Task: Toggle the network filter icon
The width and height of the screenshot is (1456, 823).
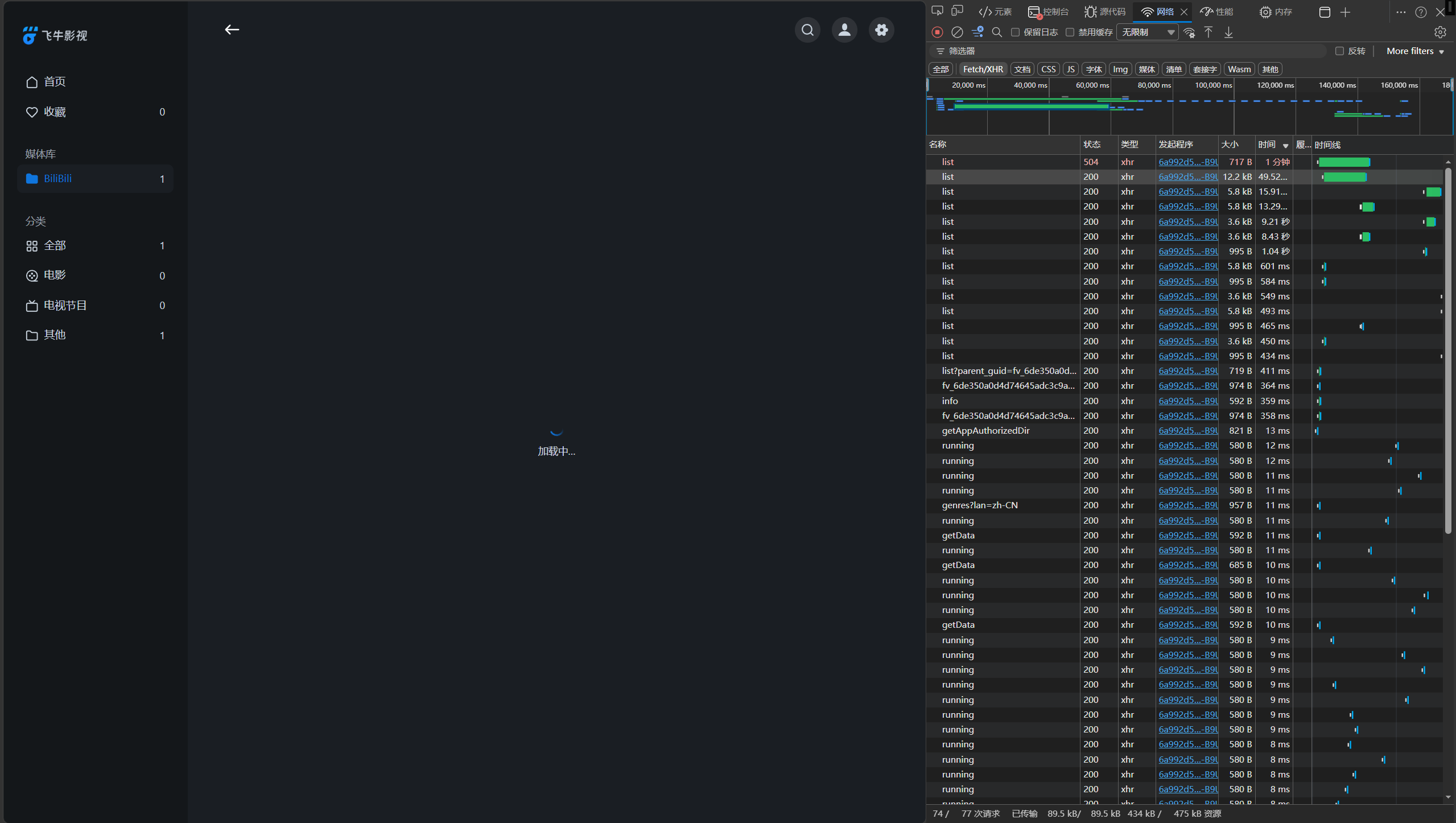Action: [x=977, y=32]
